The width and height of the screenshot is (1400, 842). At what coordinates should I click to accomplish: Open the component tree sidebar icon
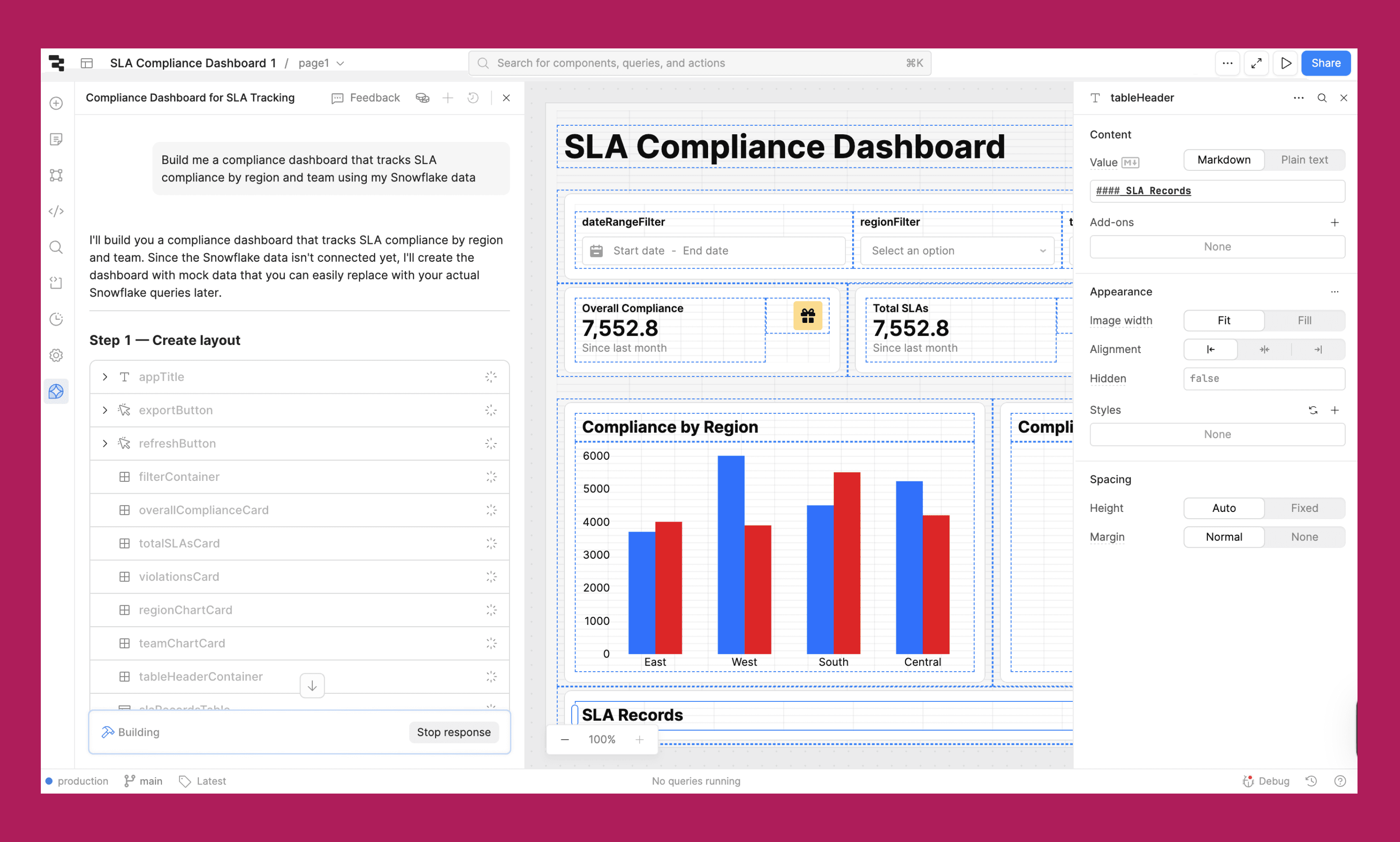(56, 175)
